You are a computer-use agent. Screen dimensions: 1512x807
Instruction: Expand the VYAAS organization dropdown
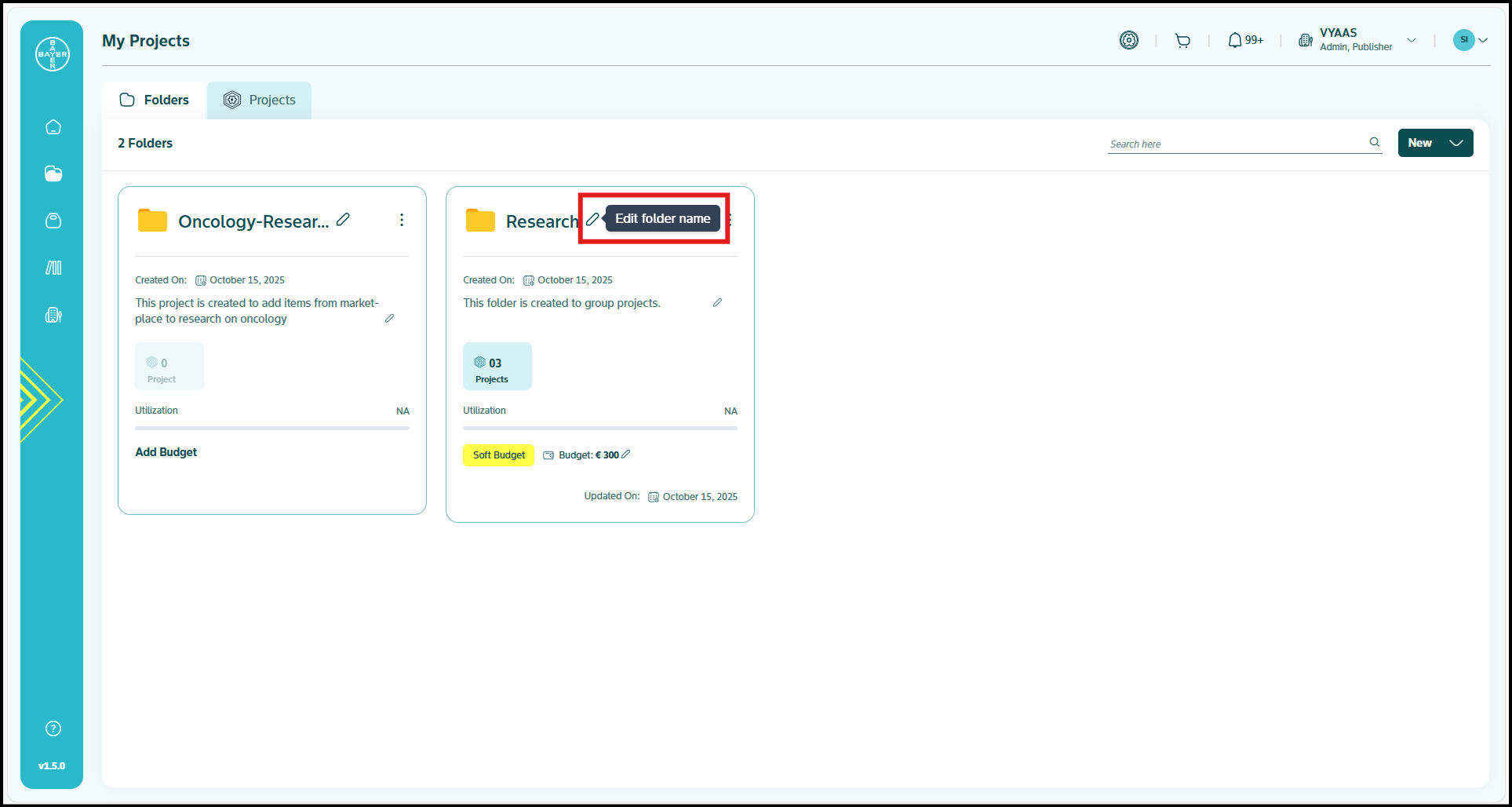[1411, 40]
